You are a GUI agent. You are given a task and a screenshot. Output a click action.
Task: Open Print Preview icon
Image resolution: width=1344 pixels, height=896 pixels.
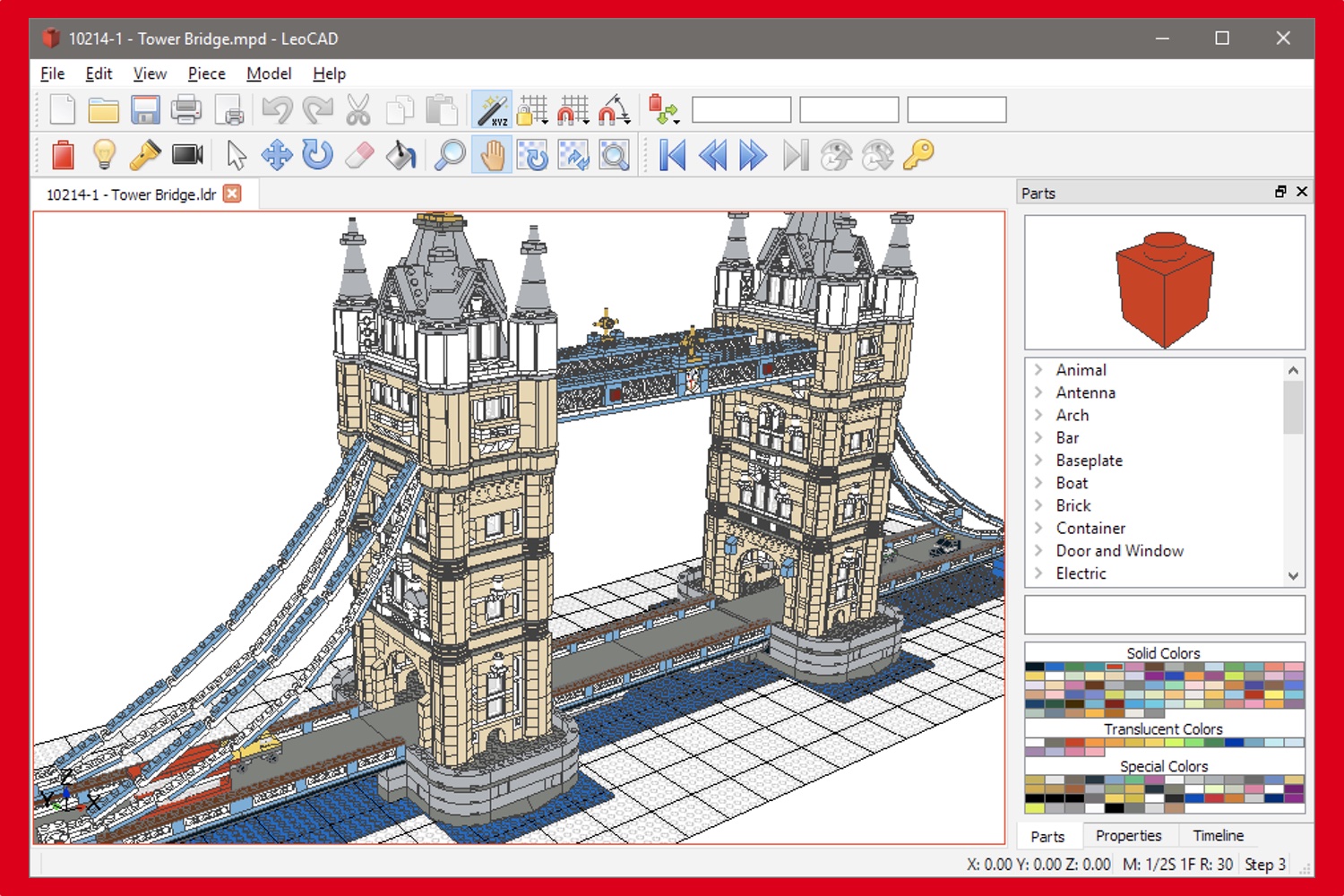point(228,110)
